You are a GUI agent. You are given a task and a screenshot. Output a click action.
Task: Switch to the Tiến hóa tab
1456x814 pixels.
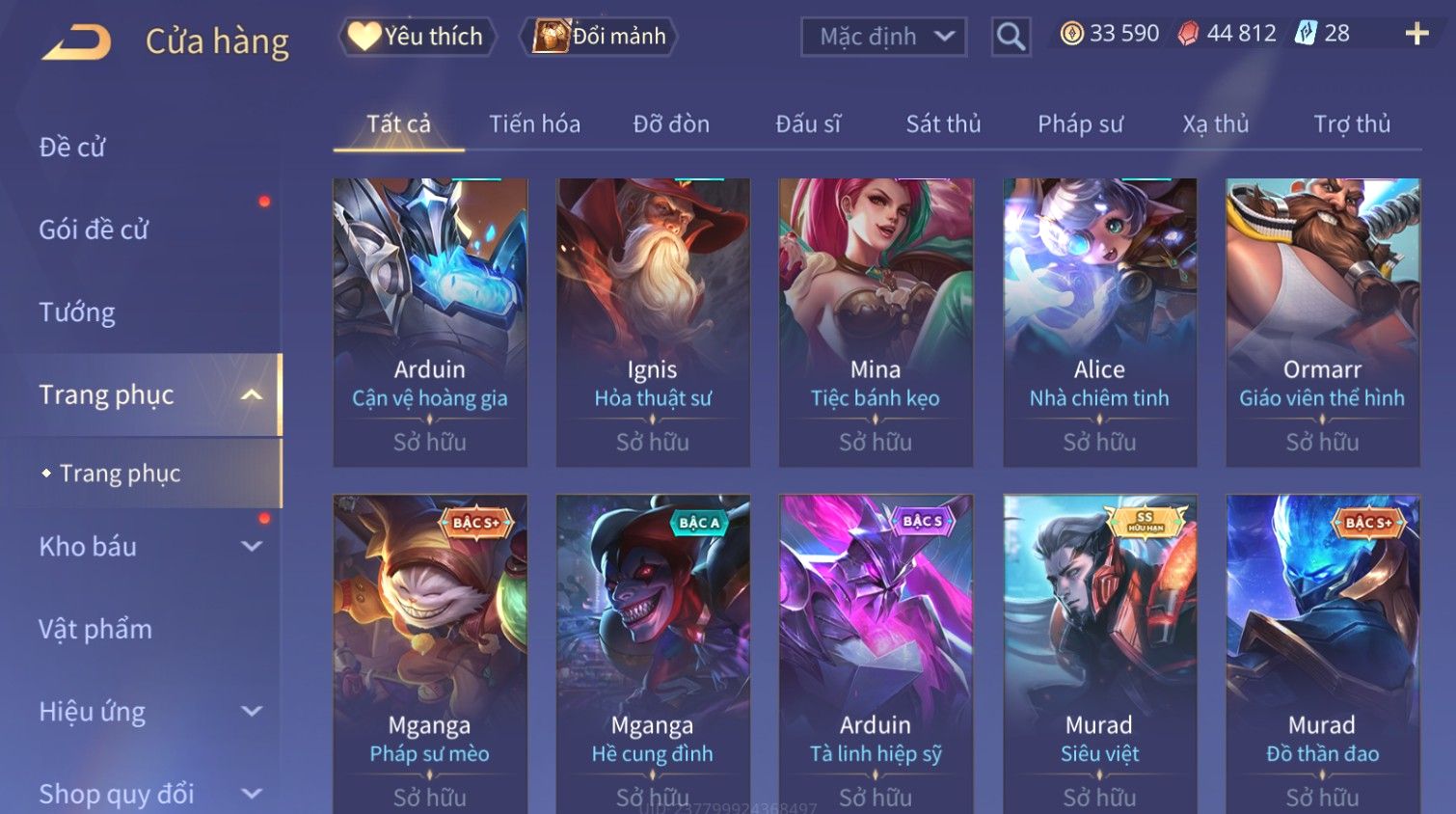click(534, 124)
